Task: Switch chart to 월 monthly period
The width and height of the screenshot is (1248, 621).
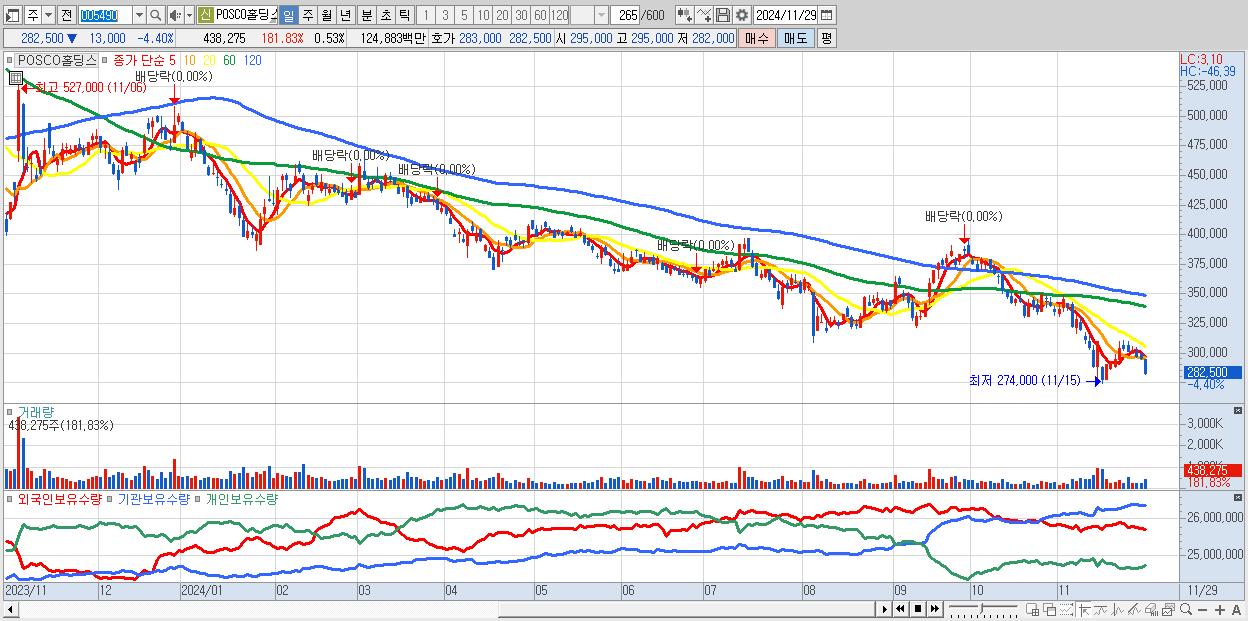Action: pos(326,15)
